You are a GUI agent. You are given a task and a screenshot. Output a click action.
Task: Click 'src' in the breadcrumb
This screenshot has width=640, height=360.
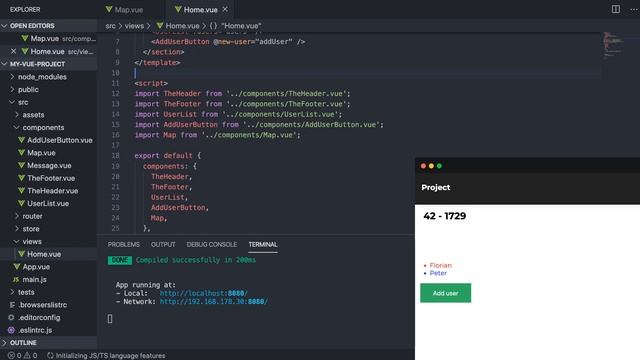click(110, 26)
